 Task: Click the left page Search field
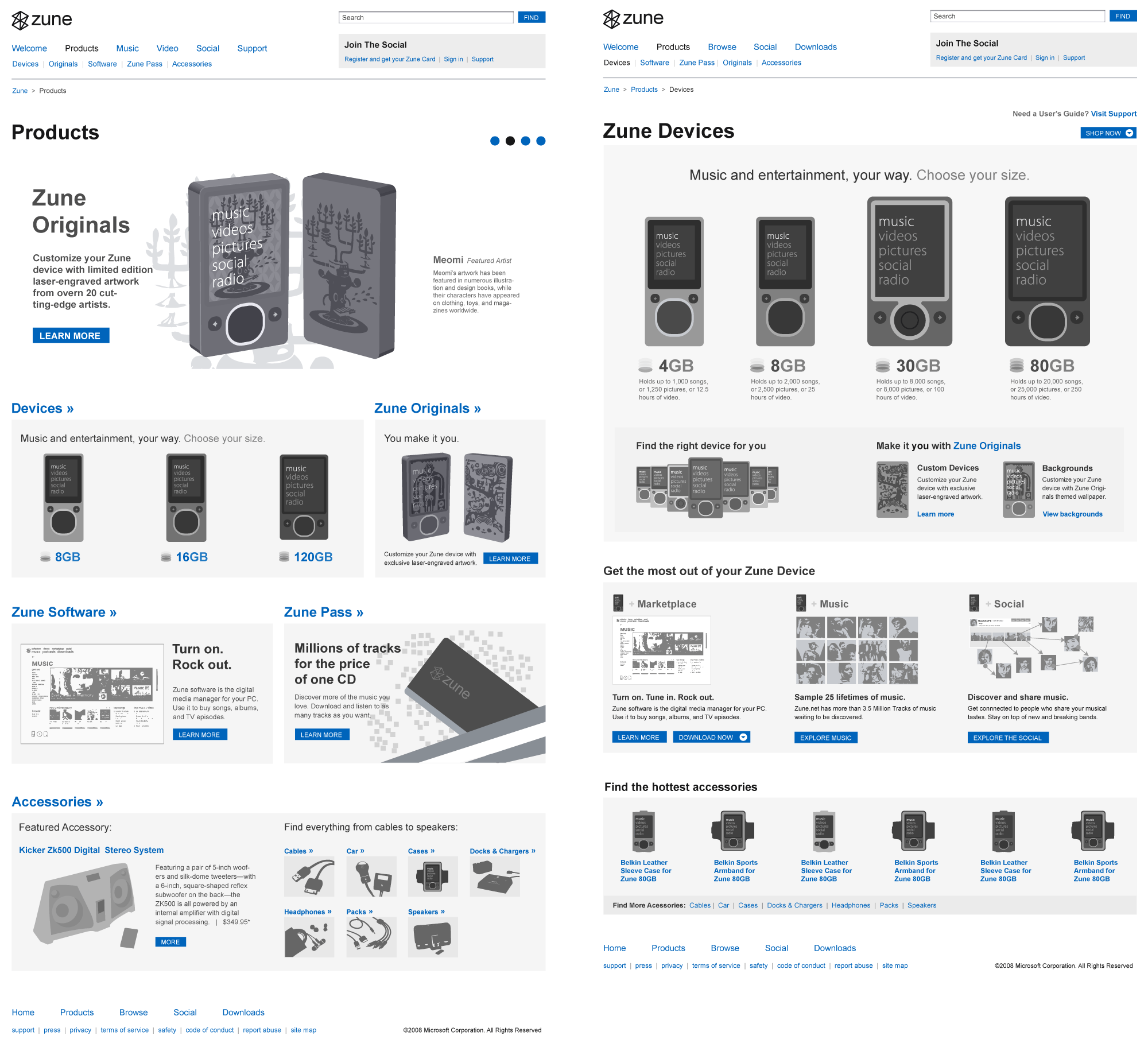coord(426,18)
